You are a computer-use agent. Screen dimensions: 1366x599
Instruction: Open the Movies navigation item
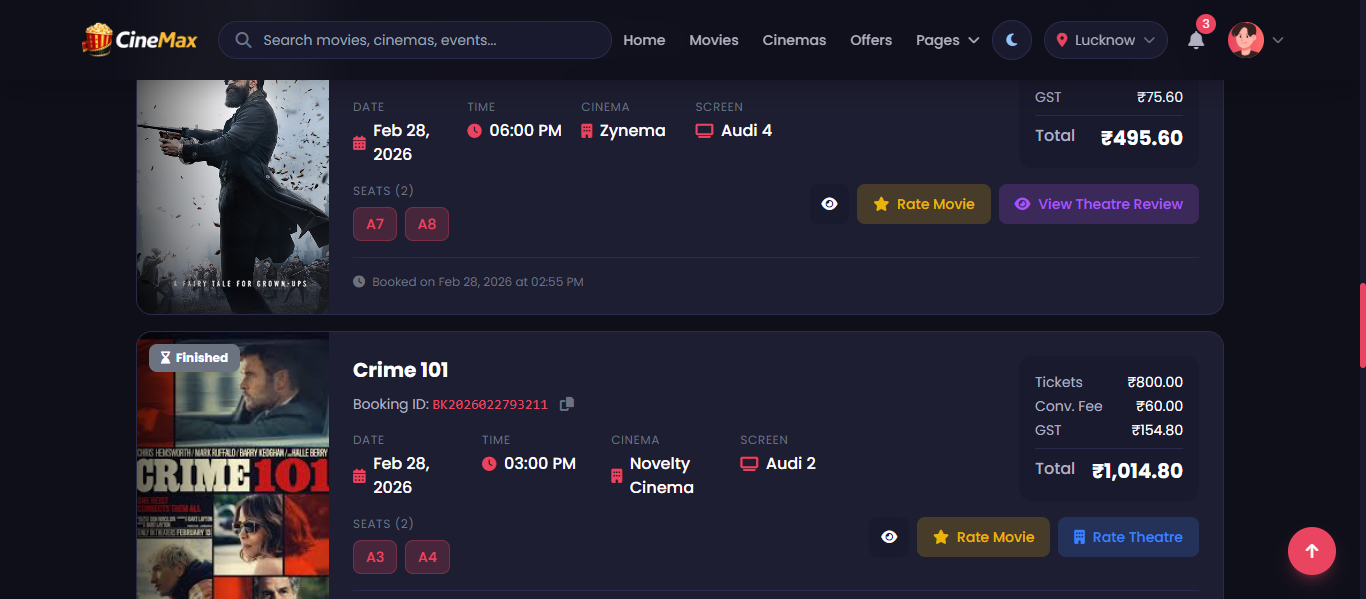[713, 40]
